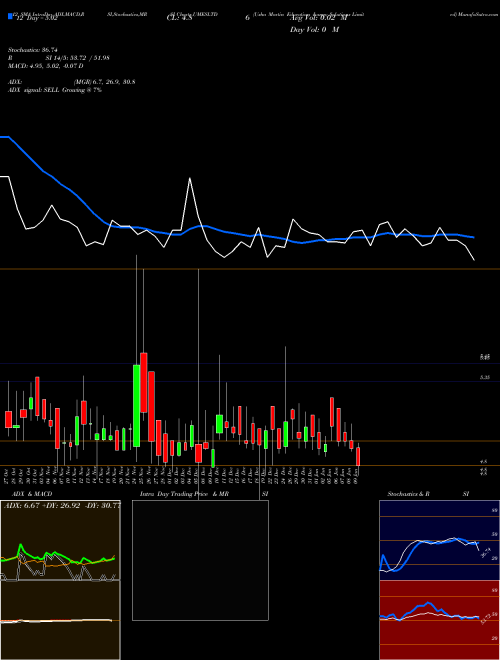Click the 'ADX & MACD' panel title
Screen dimensions: 500x660
click(32, 494)
